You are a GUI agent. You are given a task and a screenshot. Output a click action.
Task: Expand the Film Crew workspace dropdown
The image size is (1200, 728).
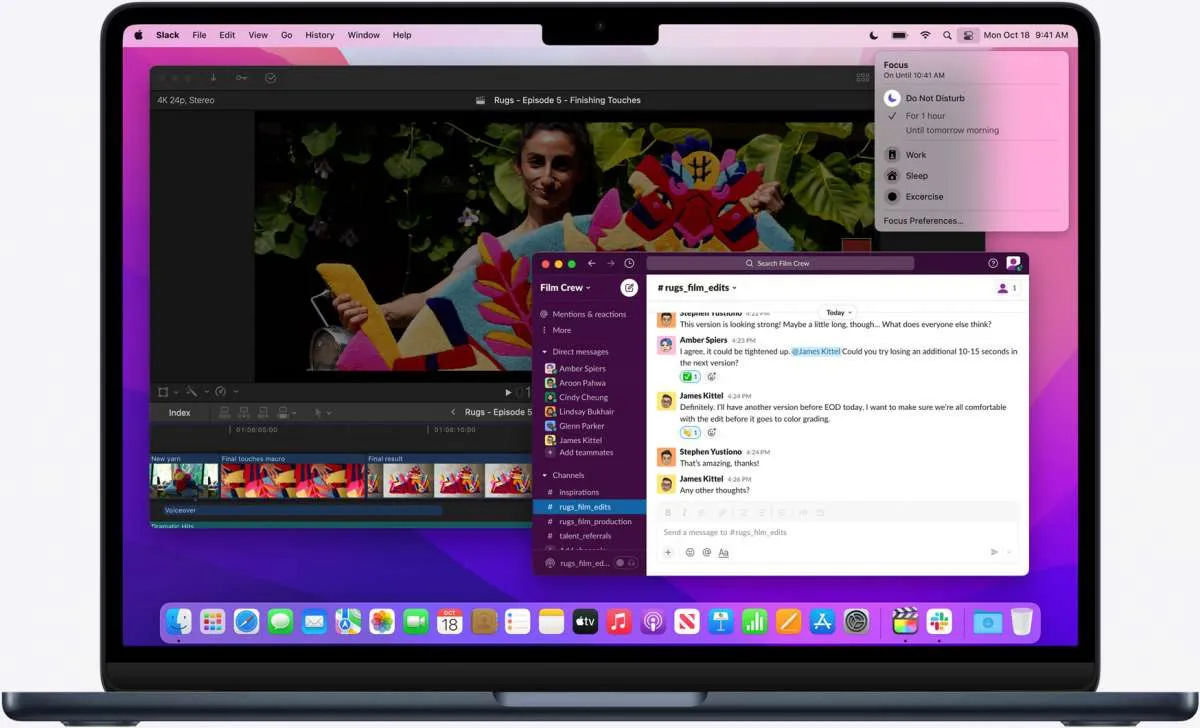[x=565, y=288]
